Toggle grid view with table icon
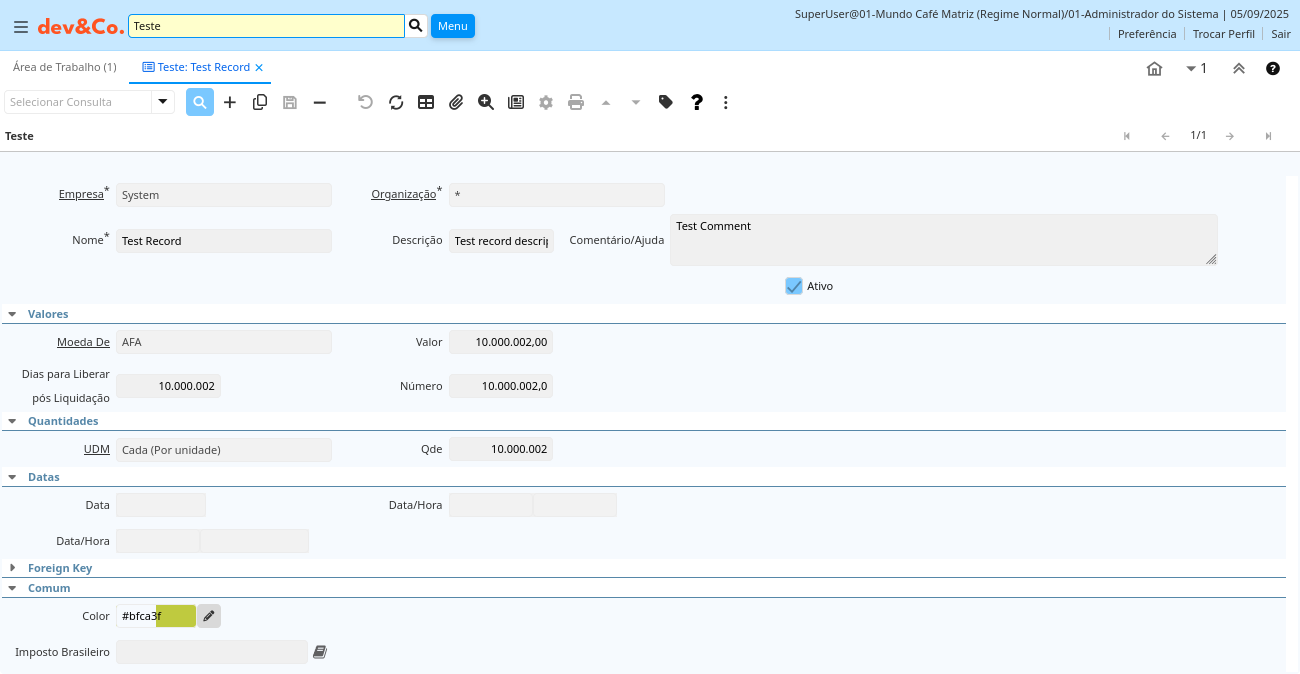Screen dimensions: 1300x674 [426, 102]
